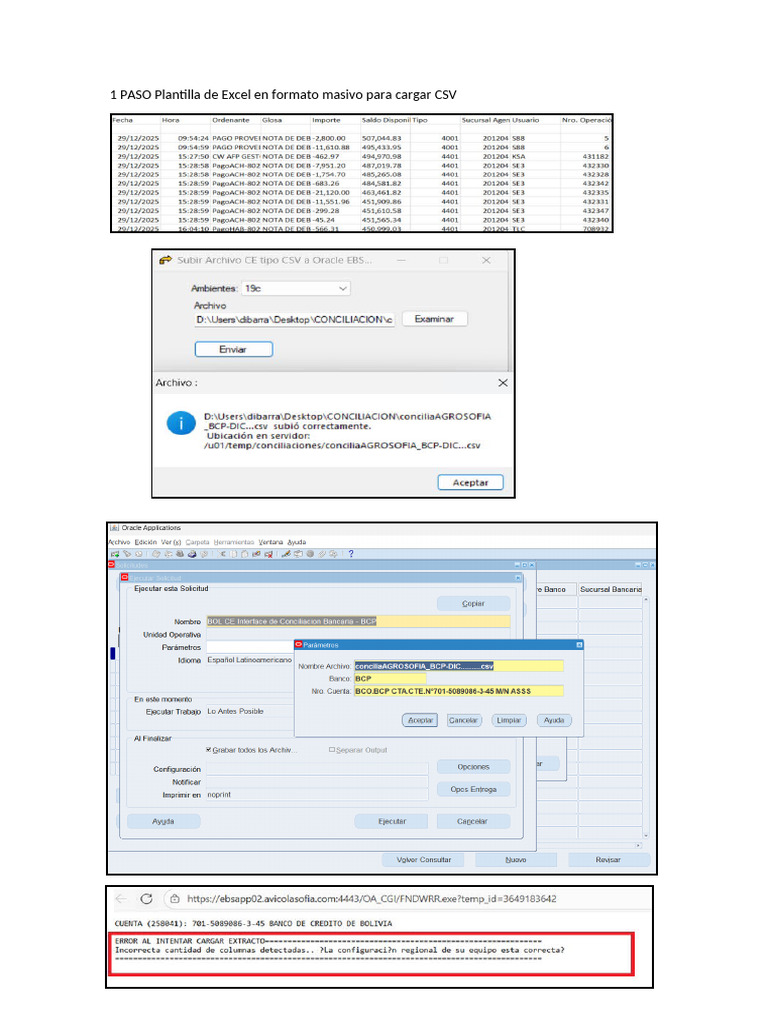
Task: Click the Volver Consultar button
Action: tap(424, 859)
